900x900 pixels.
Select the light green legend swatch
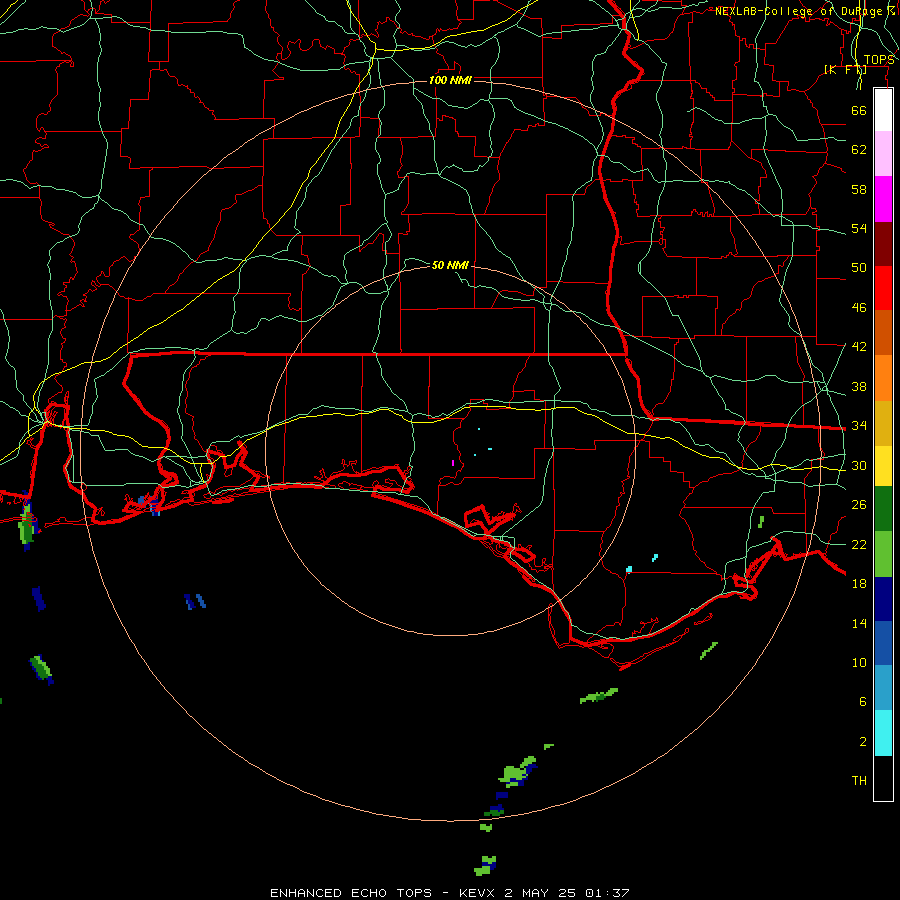(883, 554)
